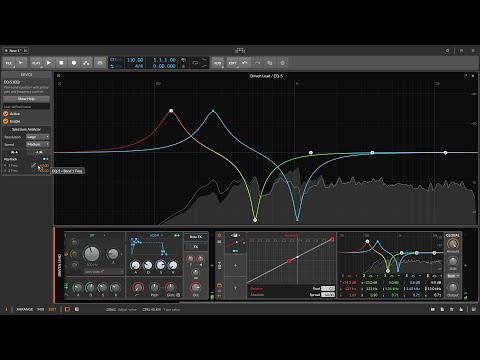Image resolution: width=480 pixels, height=360 pixels.
Task: Click the EQ-5 Output knob
Action: [x=453, y=287]
